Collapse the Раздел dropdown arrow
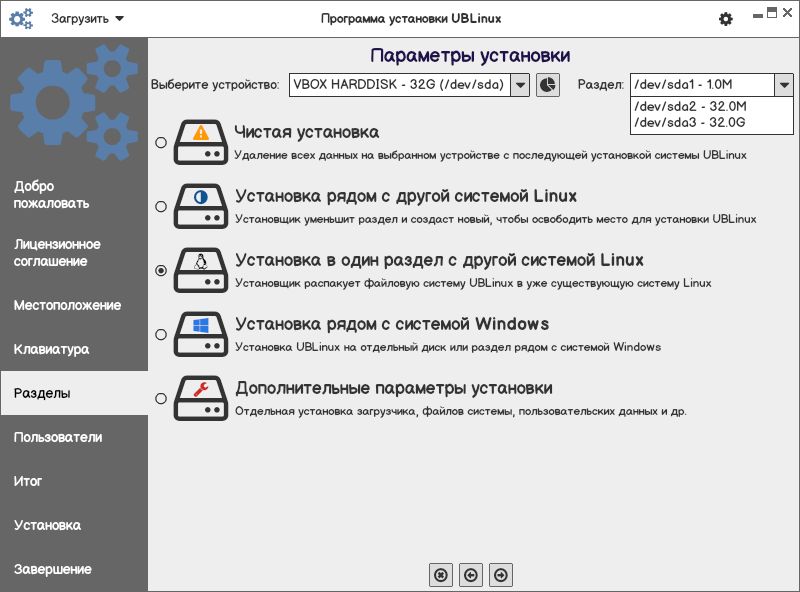Screen dimensions: 800x592 [784, 85]
